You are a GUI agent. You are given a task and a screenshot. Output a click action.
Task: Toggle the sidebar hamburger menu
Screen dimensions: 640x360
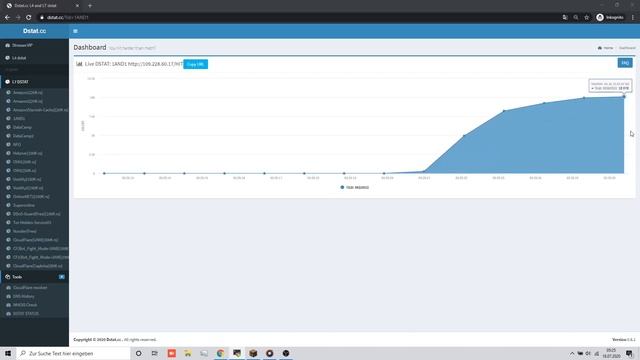pos(75,31)
